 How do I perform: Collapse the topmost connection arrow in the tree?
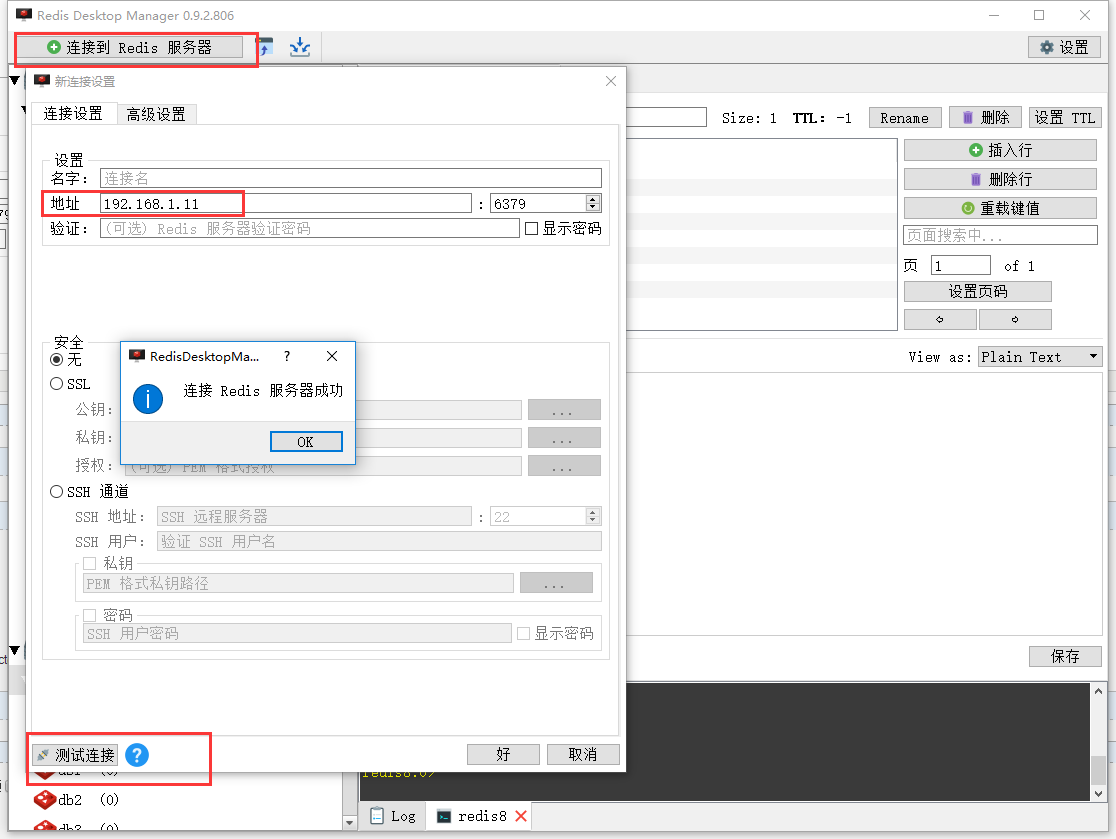point(14,80)
